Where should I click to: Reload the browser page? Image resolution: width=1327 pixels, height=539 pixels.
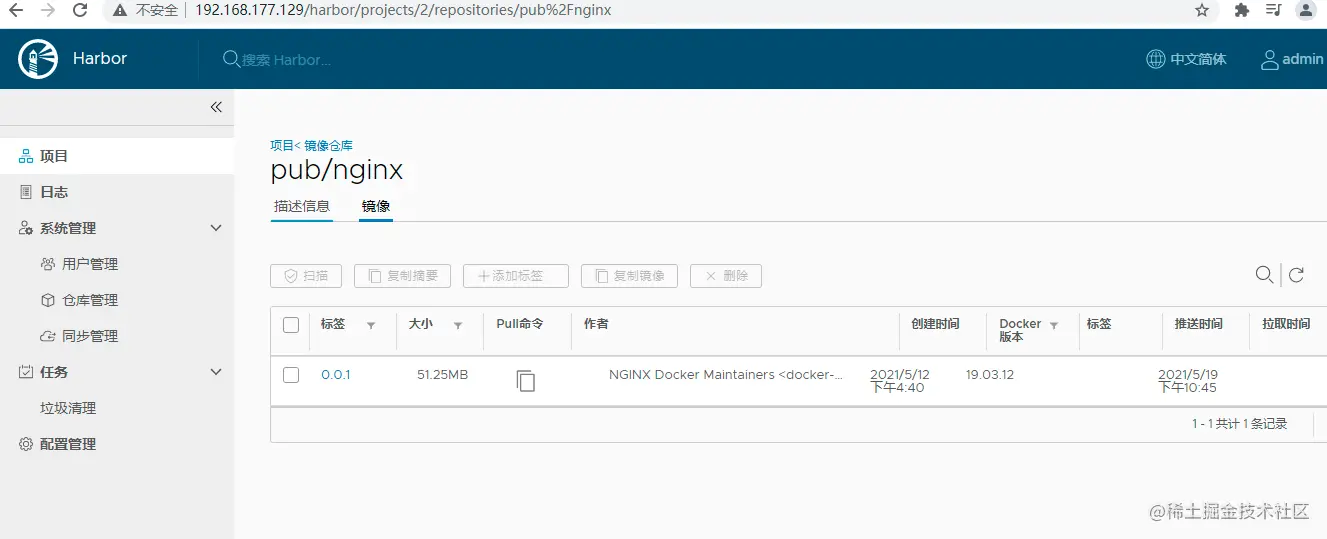click(x=79, y=10)
